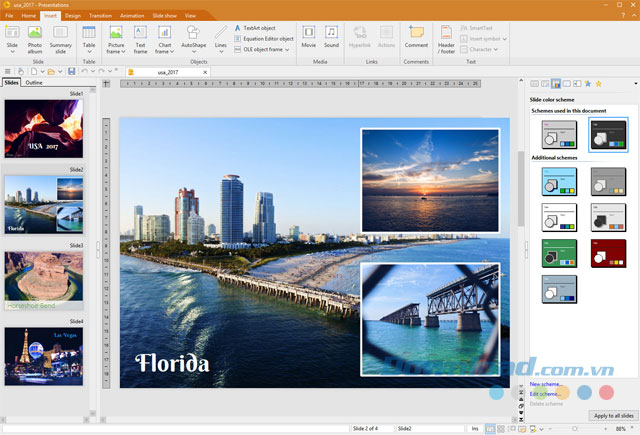
Task: Open the Header / footer tool
Action: pyautogui.click(x=446, y=34)
